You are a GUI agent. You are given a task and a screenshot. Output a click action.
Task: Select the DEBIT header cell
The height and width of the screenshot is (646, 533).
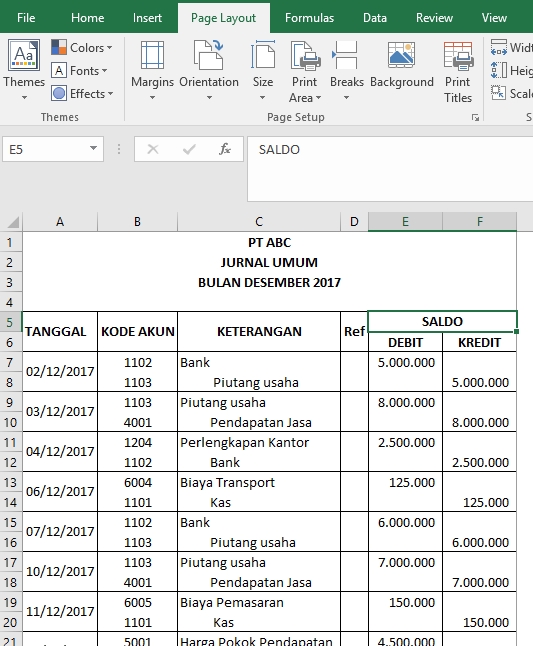tap(405, 342)
